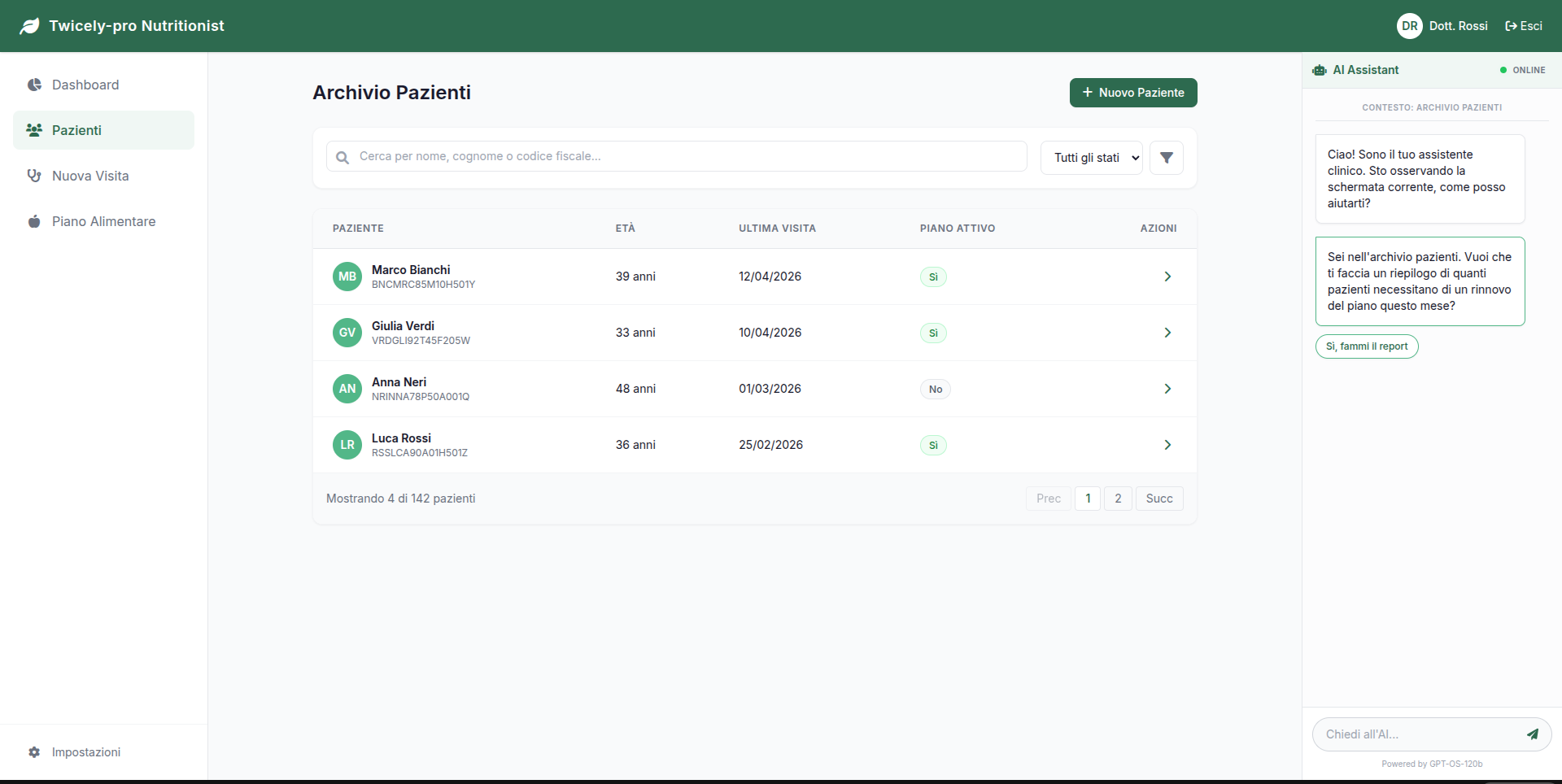Open Piano Alimentare from sidebar
Viewport: 1562px width, 784px height.
point(103,221)
